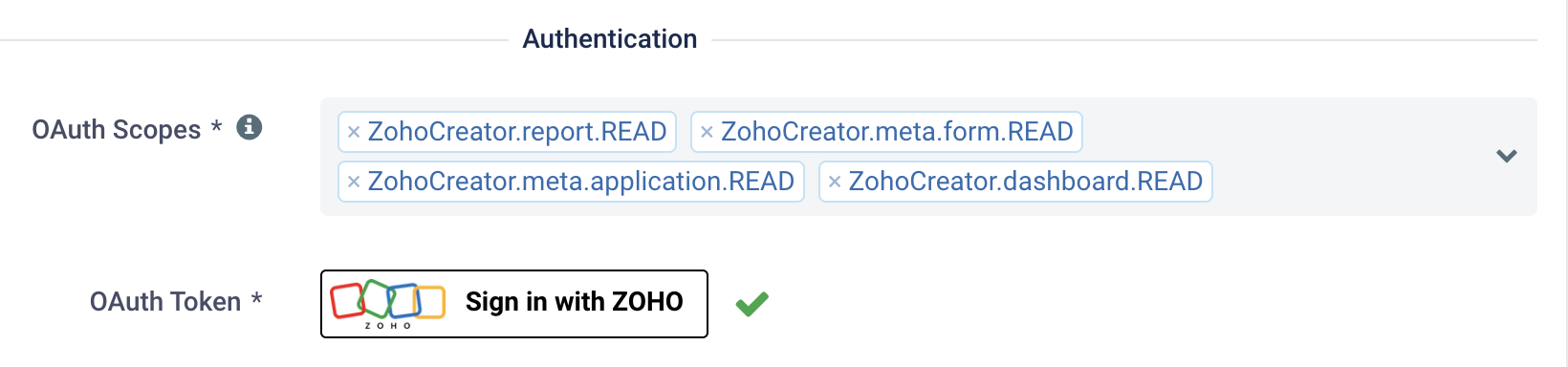This screenshot has width=1568, height=367.
Task: Remove the ZohoCreator.dashboard.READ scope tag
Action: pyautogui.click(x=835, y=182)
